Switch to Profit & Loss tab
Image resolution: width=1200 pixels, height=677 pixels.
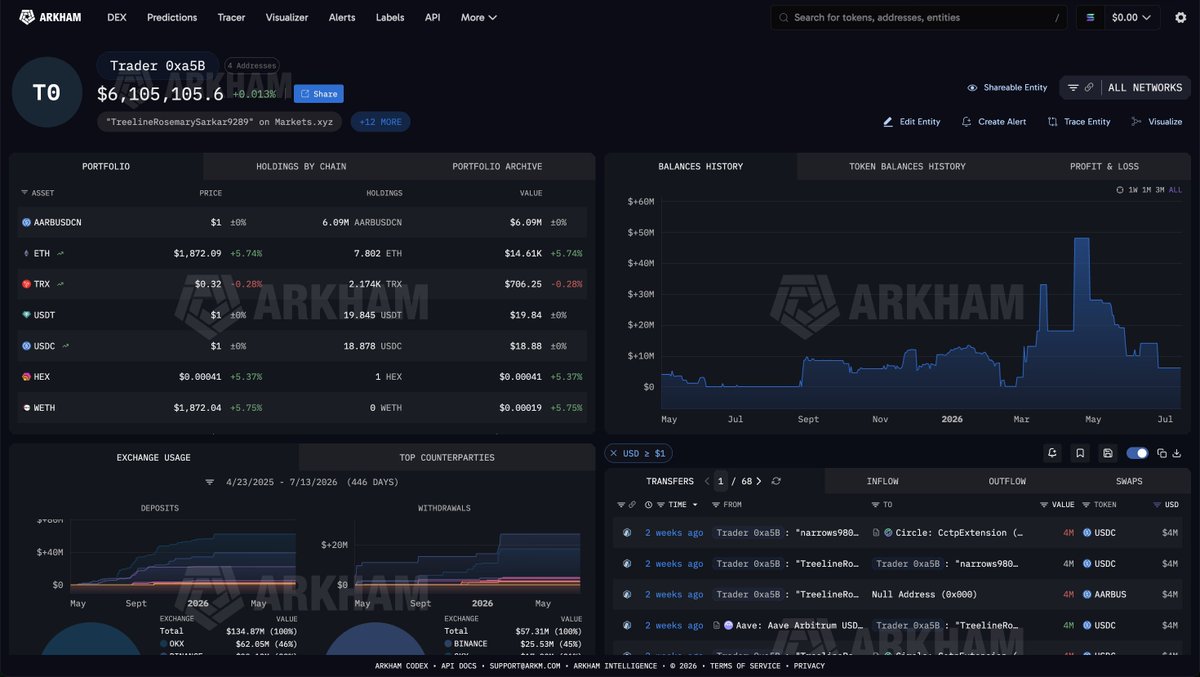[x=1104, y=166]
